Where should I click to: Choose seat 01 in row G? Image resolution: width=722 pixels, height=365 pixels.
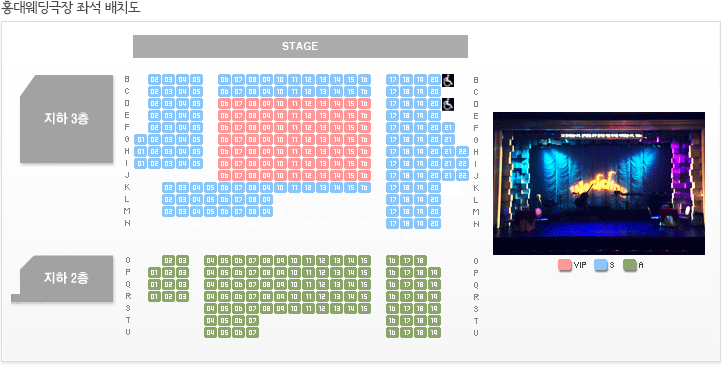[x=140, y=139]
